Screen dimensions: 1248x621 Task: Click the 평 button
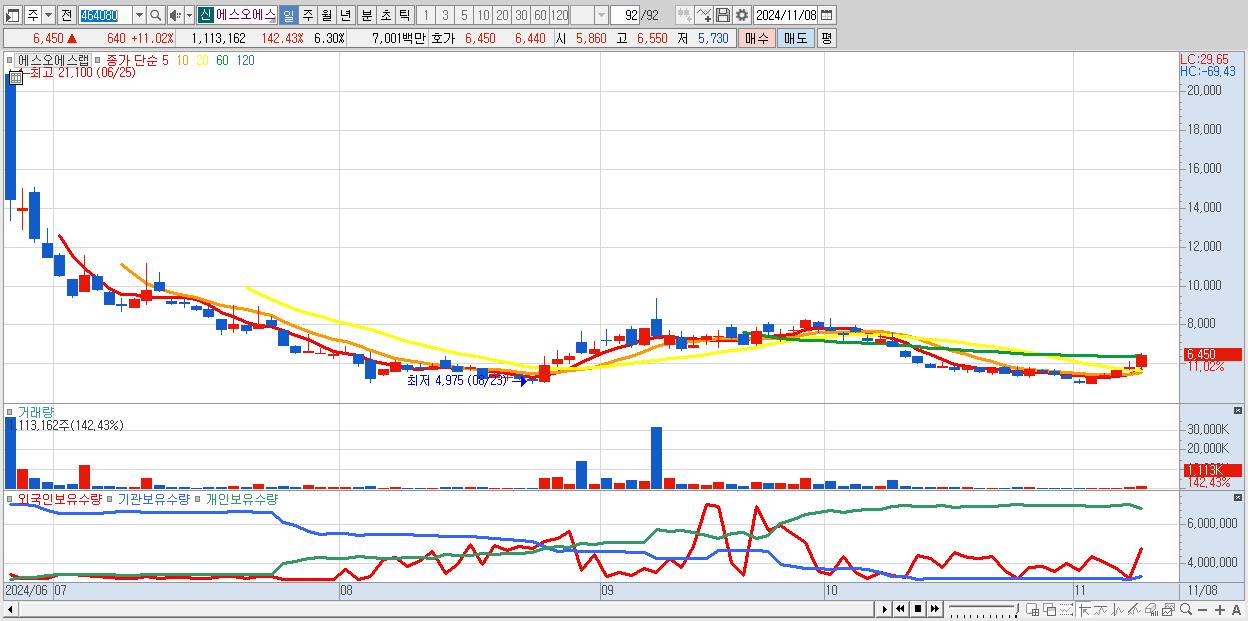click(826, 38)
